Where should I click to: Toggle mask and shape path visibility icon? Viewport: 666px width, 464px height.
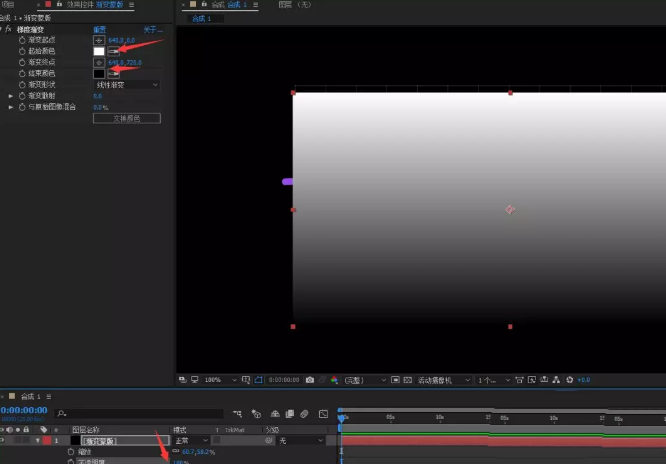tap(258, 380)
